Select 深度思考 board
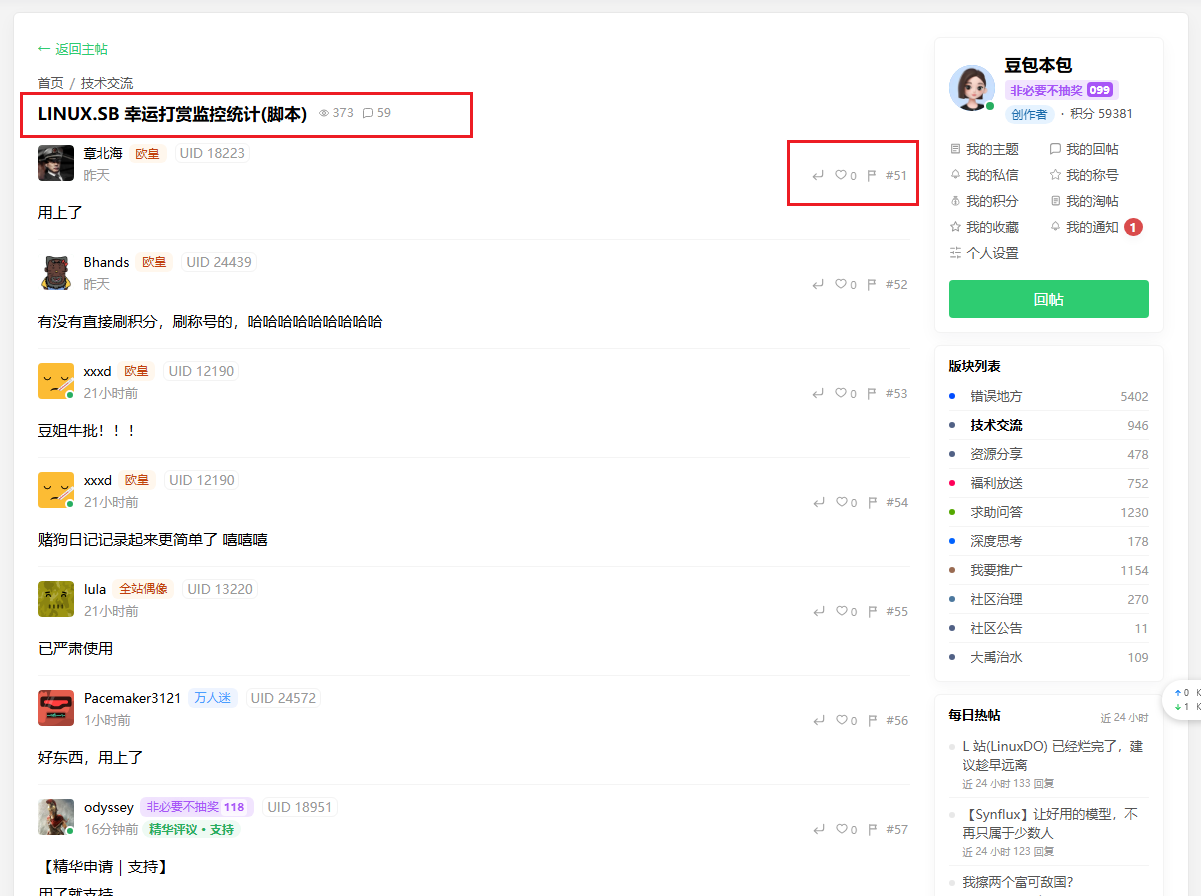 click(x=1048, y=541)
